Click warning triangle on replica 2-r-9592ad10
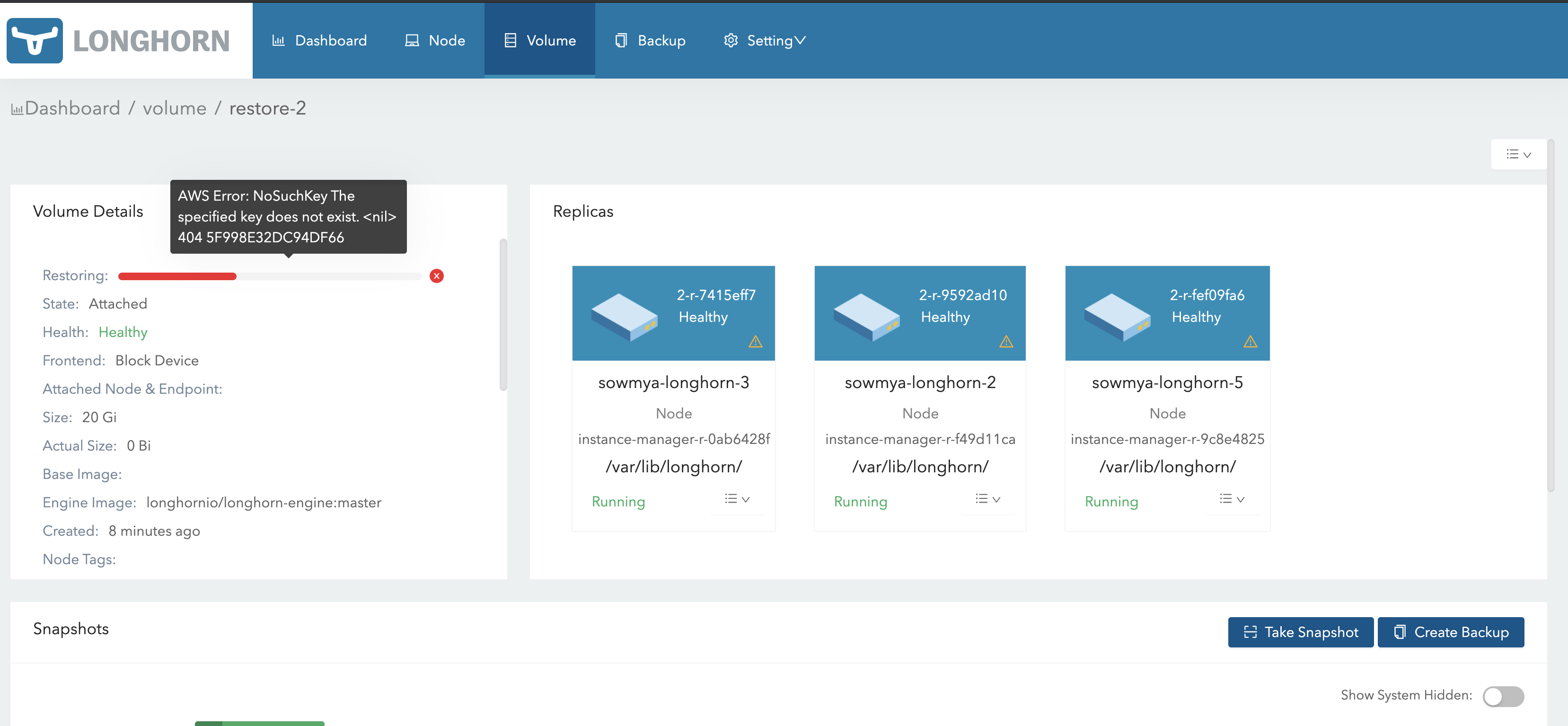The image size is (1568, 726). click(1006, 342)
